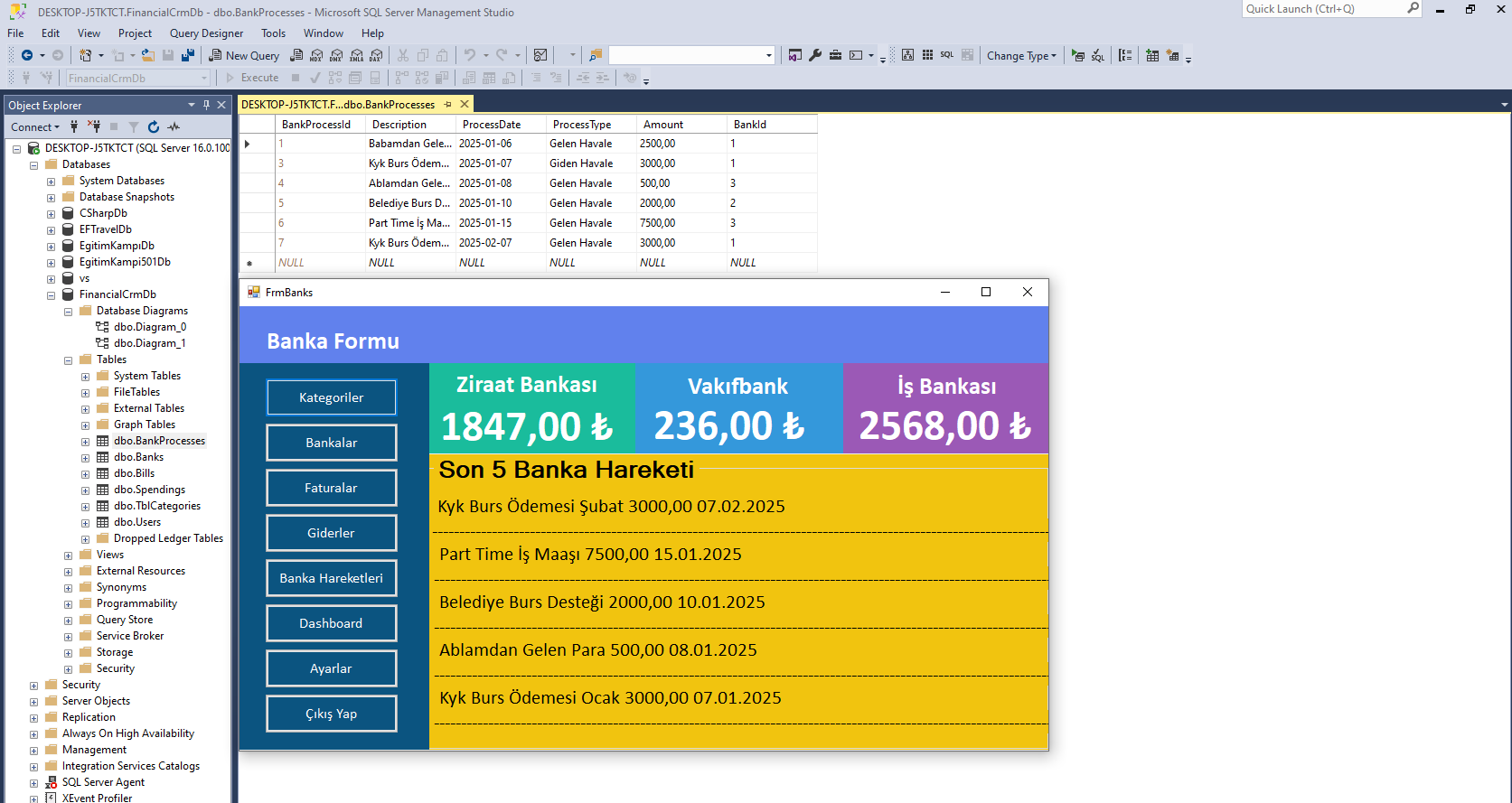Open the Open File folder icon

pos(148,55)
